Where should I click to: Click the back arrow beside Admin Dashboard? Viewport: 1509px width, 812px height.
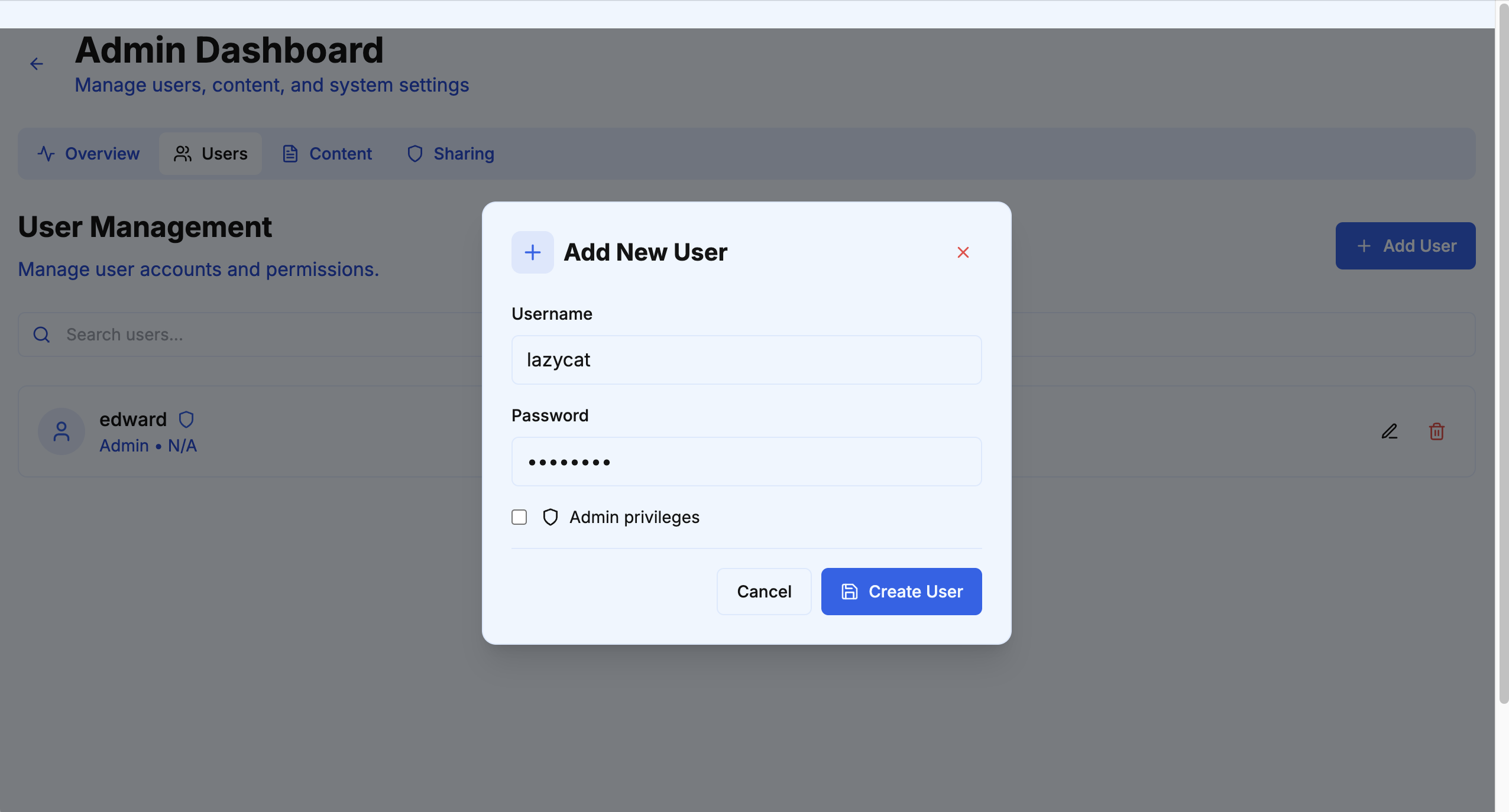coord(37,64)
